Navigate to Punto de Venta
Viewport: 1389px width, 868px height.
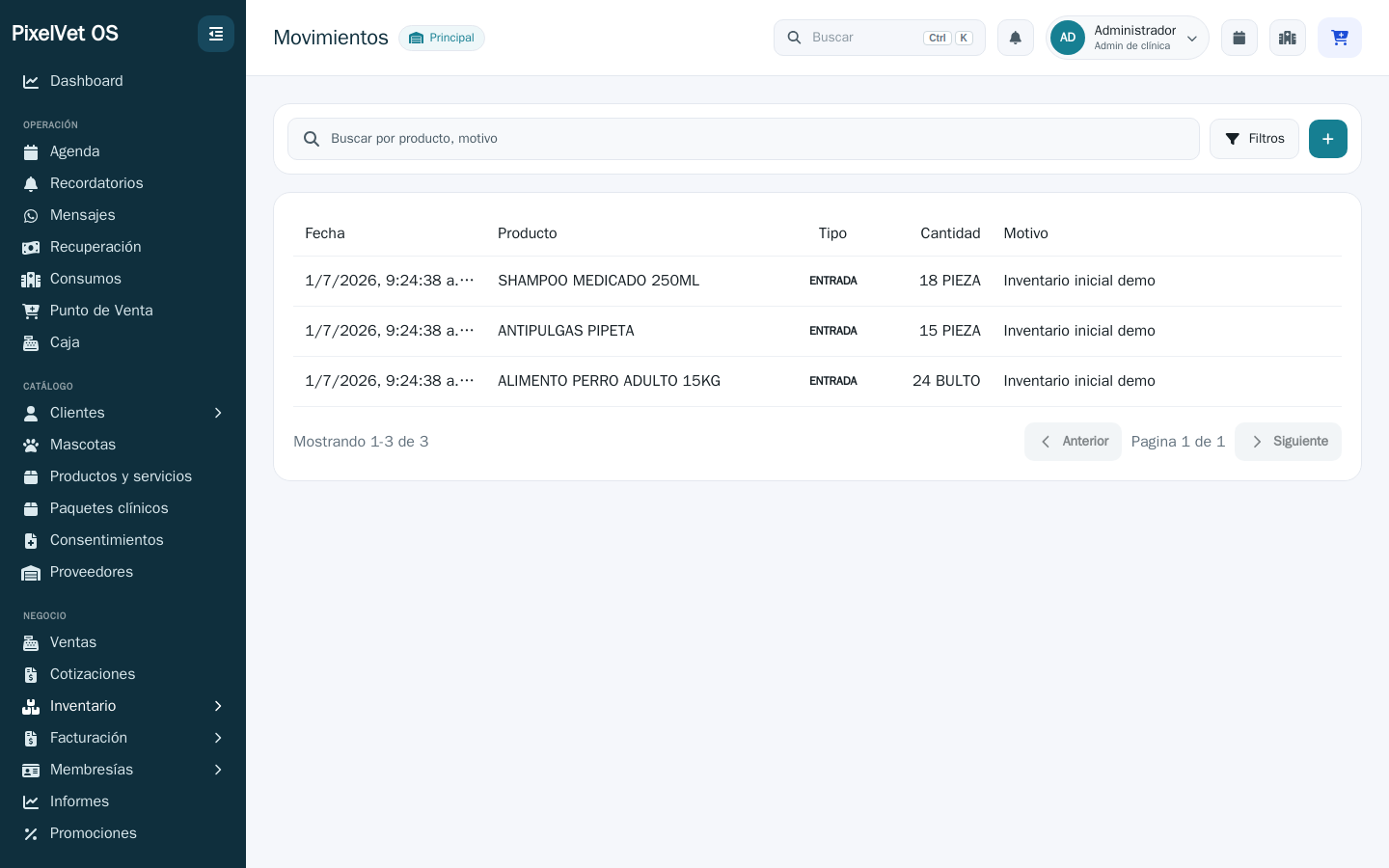(123, 311)
